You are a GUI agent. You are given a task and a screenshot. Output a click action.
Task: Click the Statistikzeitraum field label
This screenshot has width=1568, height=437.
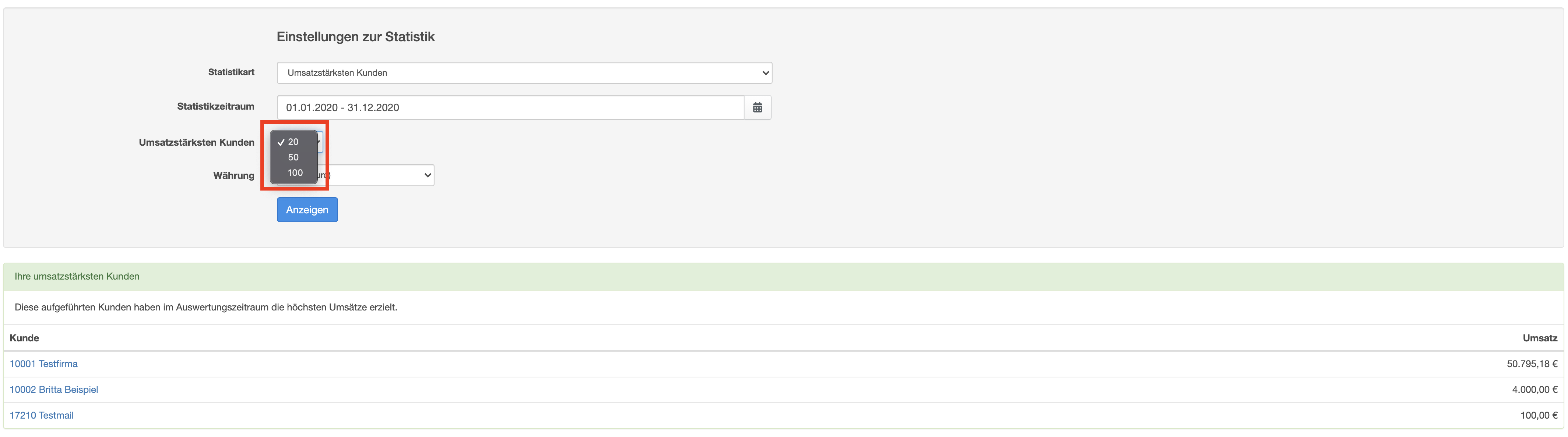pos(215,106)
